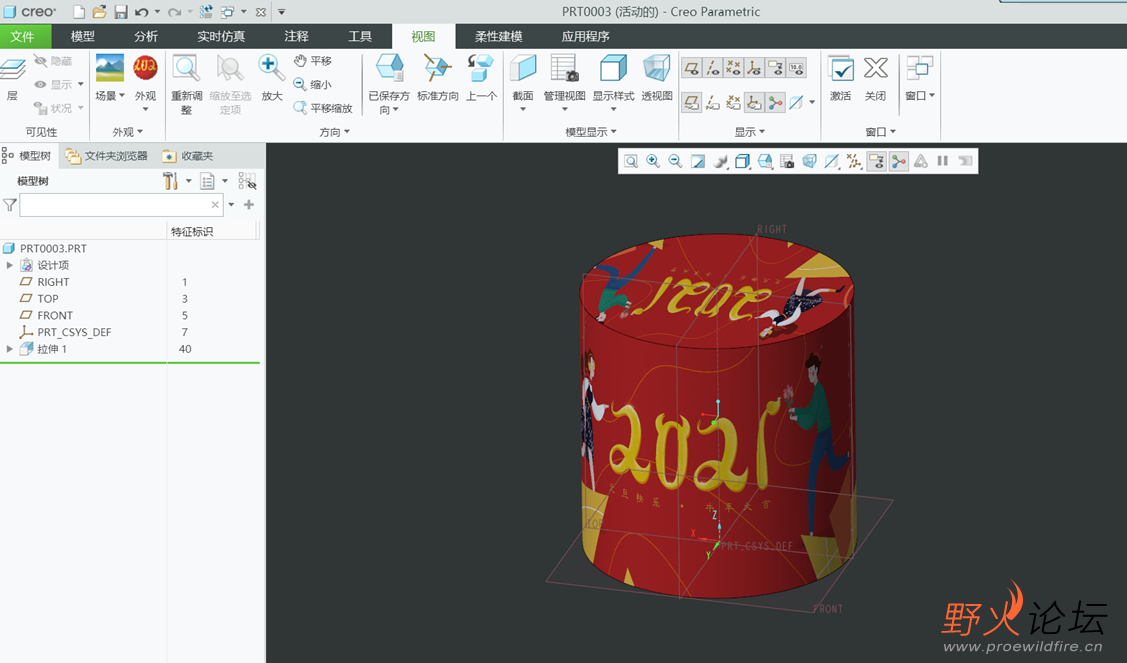Image resolution: width=1127 pixels, height=663 pixels.
Task: Open model tree settings hammer icon
Action: pyautogui.click(x=170, y=181)
